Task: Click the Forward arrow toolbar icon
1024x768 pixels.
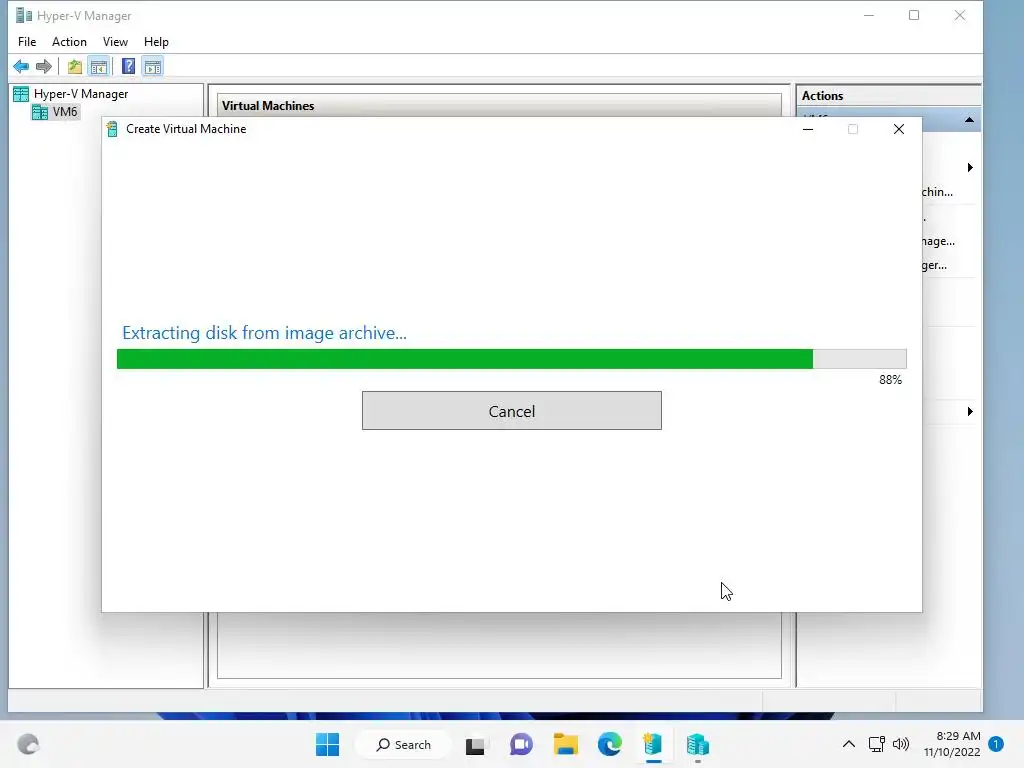Action: tap(44, 66)
